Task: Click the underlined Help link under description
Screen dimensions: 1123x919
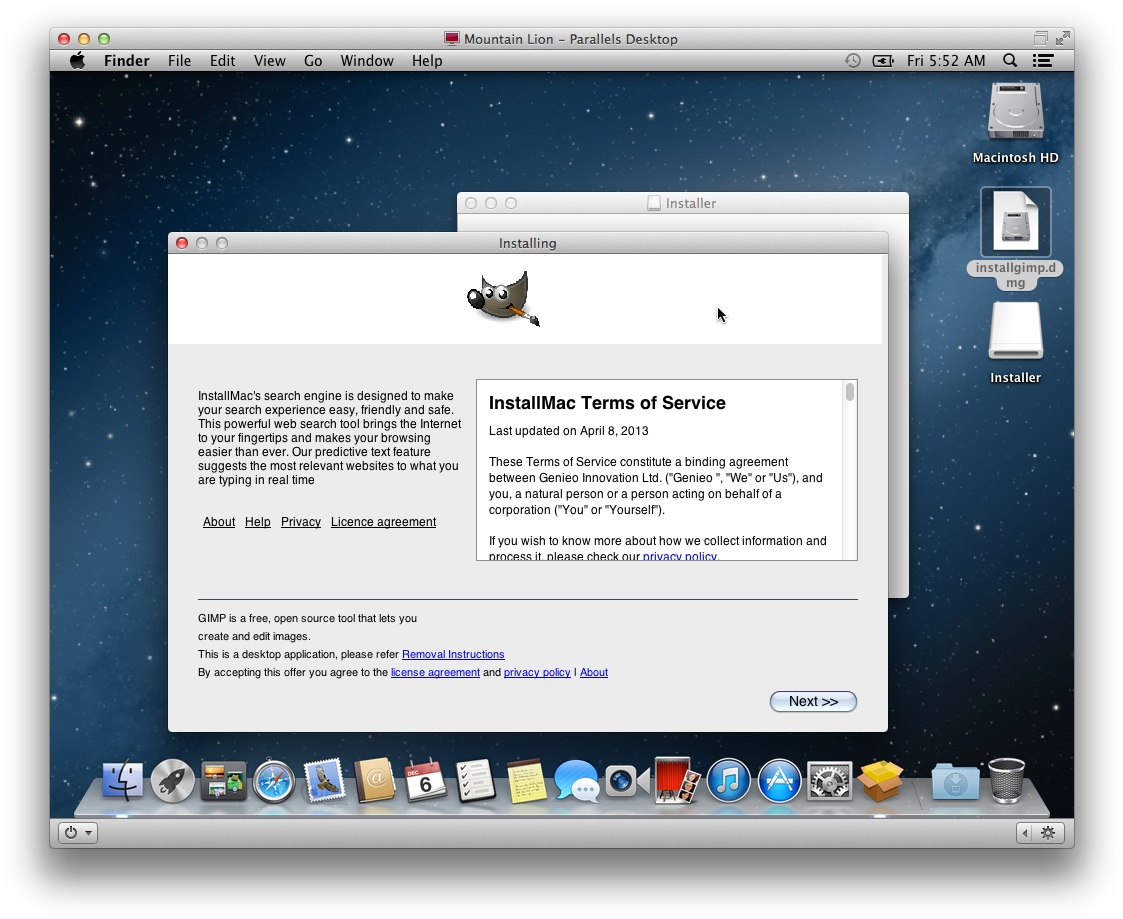Action: [x=257, y=521]
